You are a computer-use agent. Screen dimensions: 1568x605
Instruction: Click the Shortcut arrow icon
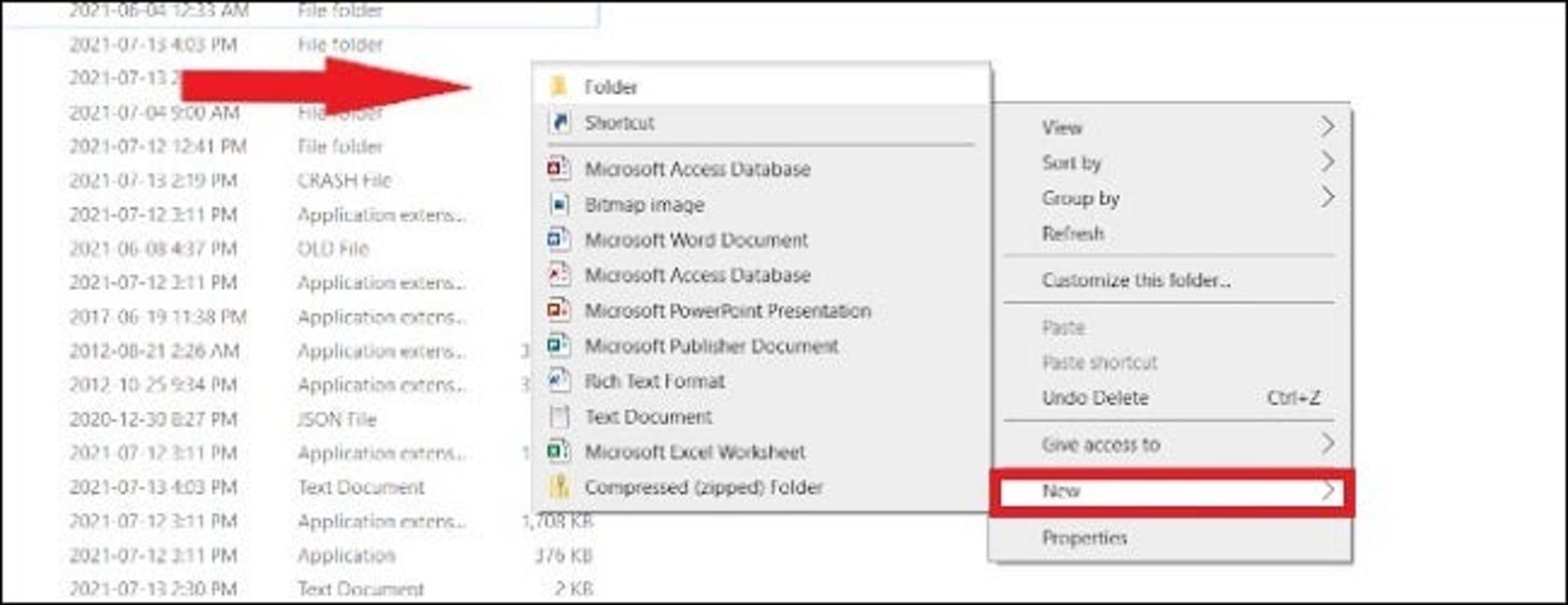[559, 122]
